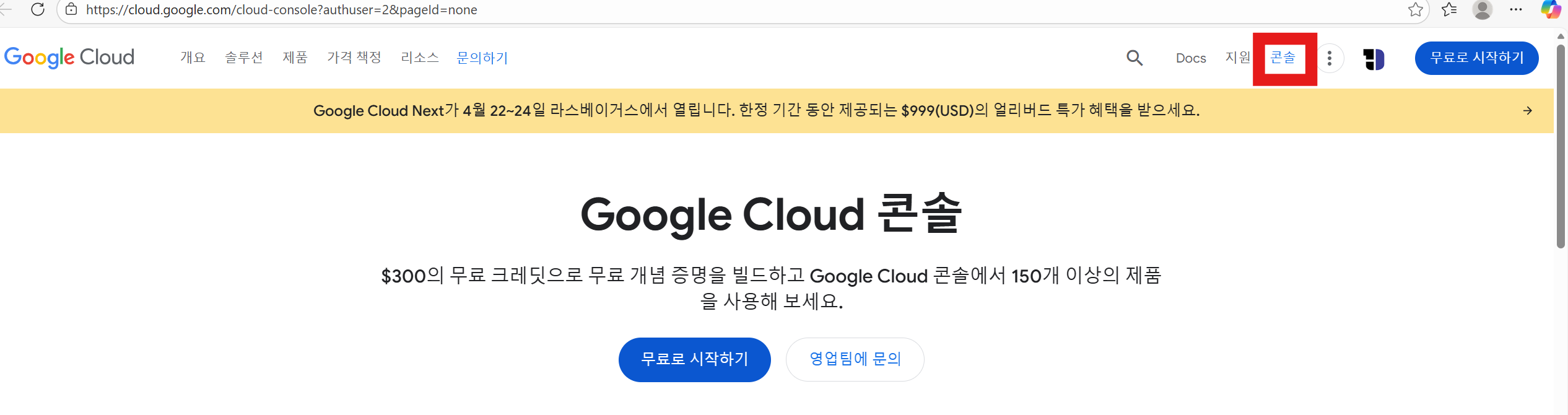Image resolution: width=1568 pixels, height=415 pixels.
Task: Open Copilot icon in browser toolbar
Action: click(1551, 10)
